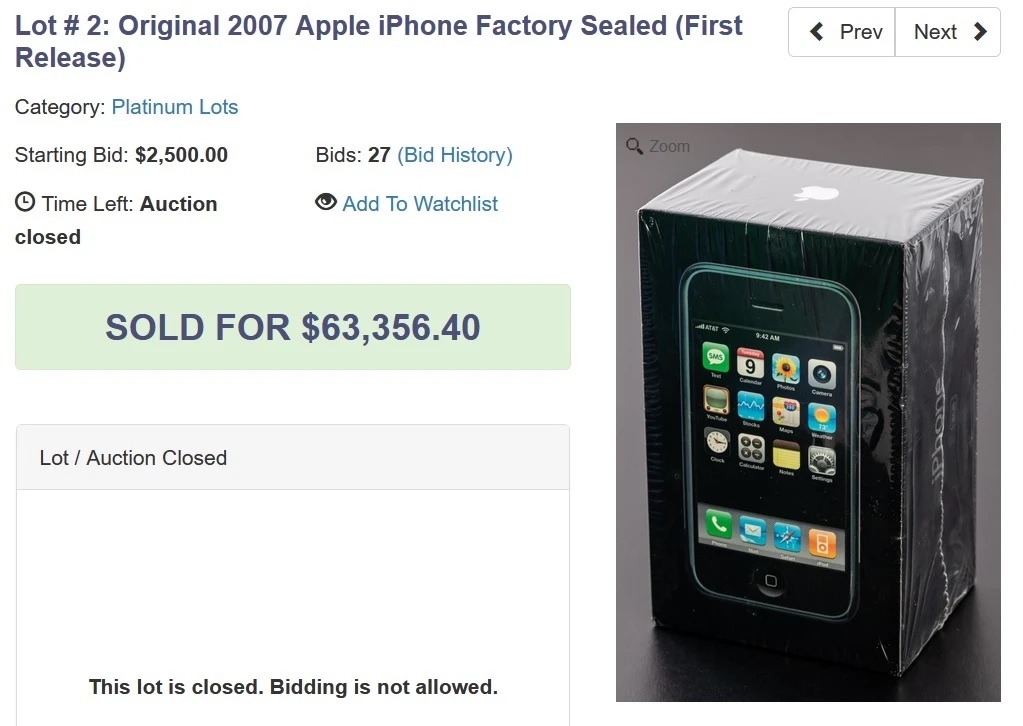1023x726 pixels.
Task: Add this iPhone lot to your watchlist
Action: 419,203
